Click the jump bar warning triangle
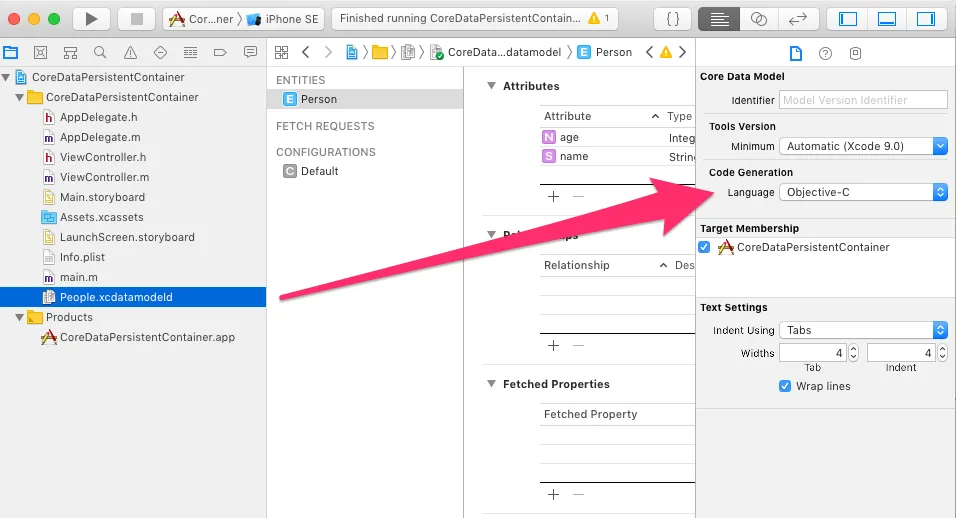 click(666, 52)
